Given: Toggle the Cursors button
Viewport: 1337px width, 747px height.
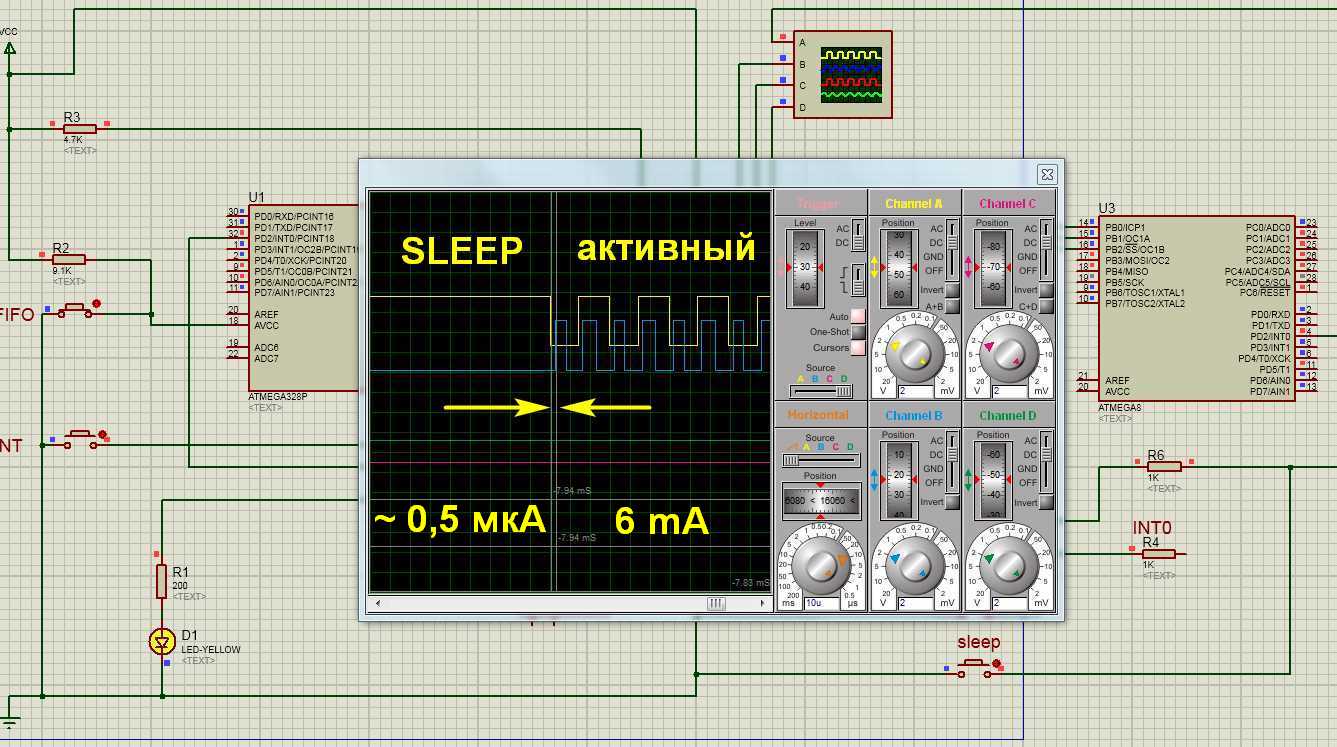Looking at the screenshot, I should pyautogui.click(x=858, y=348).
